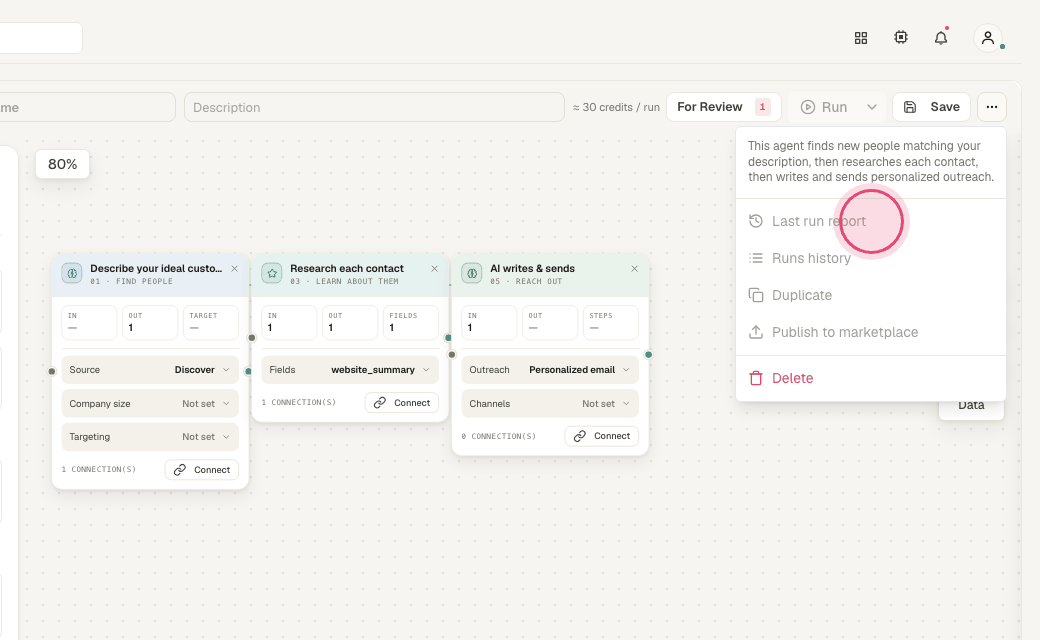The width and height of the screenshot is (1040, 640).
Task: Open the apps grid icon
Action: click(x=861, y=38)
